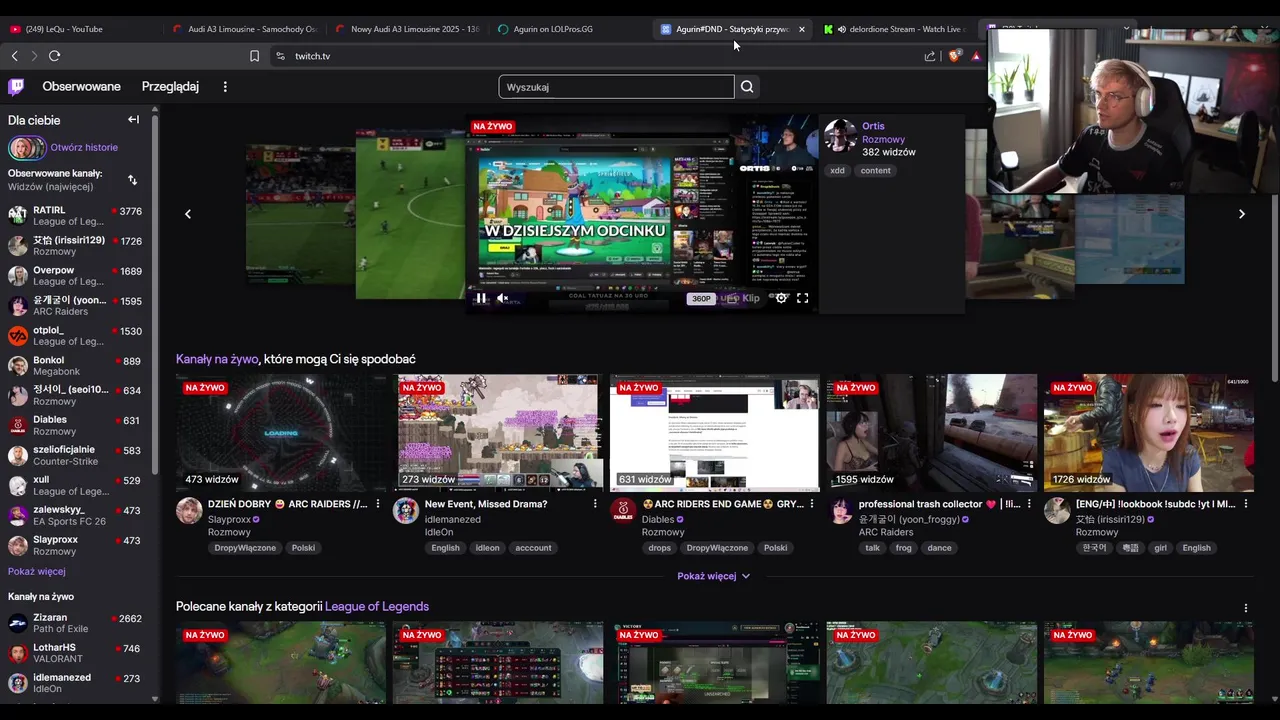
Task: Reload the page
Action: click(x=54, y=56)
